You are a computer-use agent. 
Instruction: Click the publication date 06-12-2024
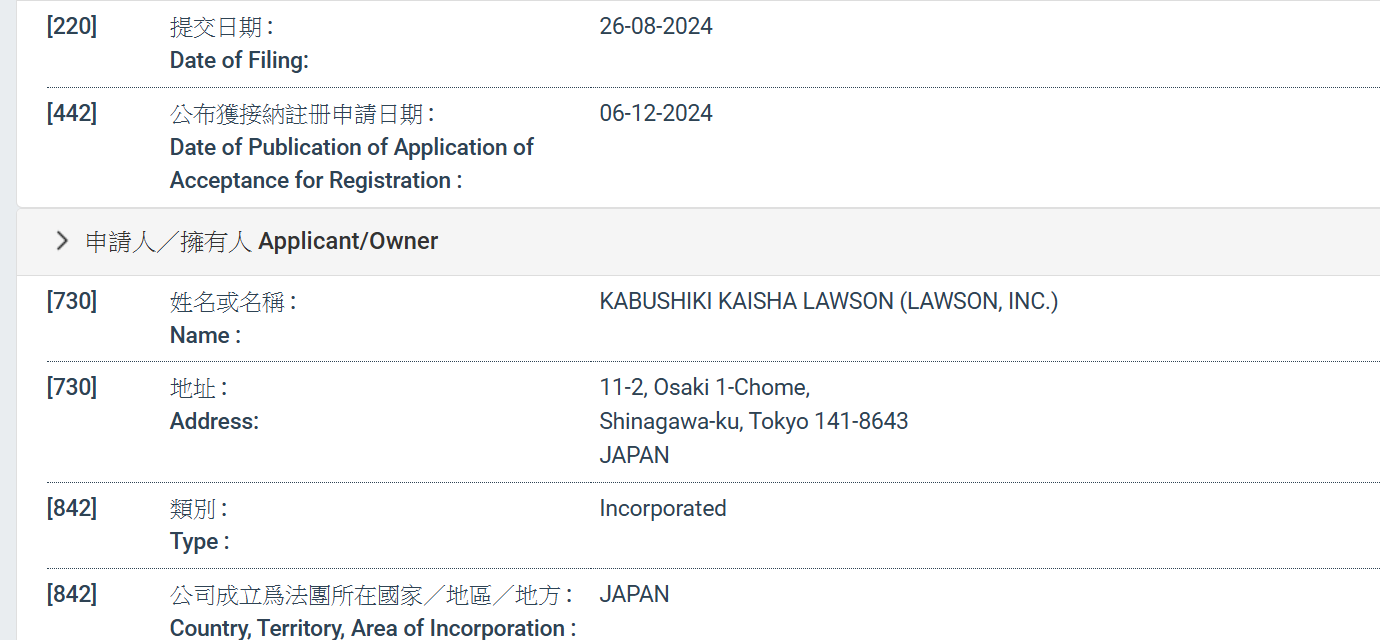pos(656,113)
